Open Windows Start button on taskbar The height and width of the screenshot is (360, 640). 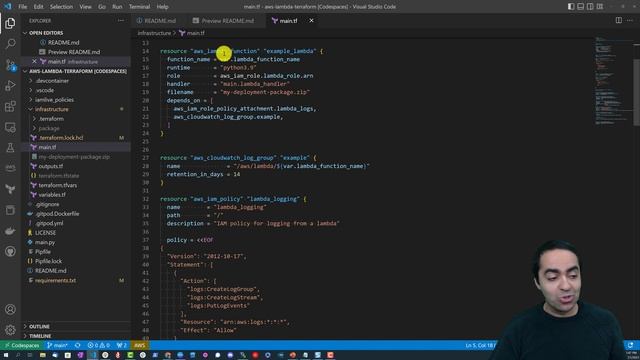pos(6,355)
